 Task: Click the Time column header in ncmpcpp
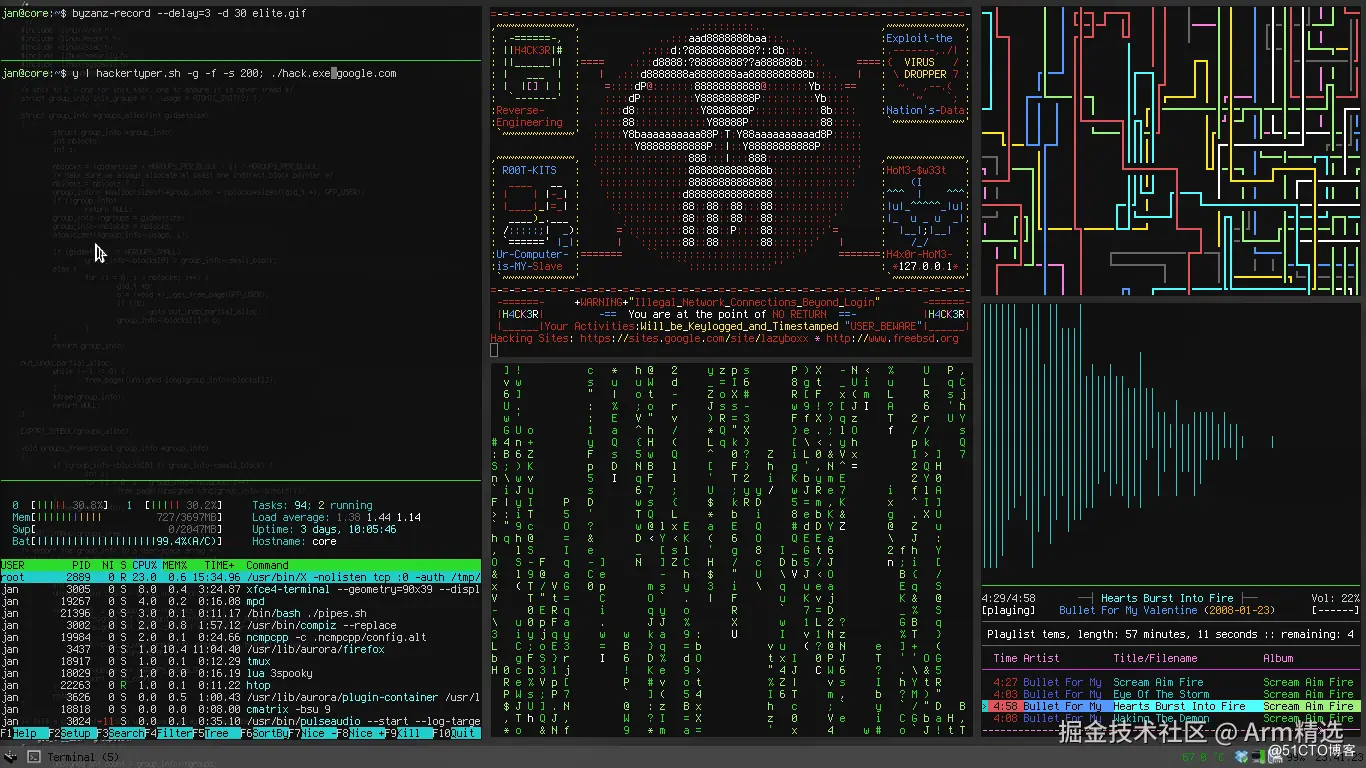[x=1005, y=658]
